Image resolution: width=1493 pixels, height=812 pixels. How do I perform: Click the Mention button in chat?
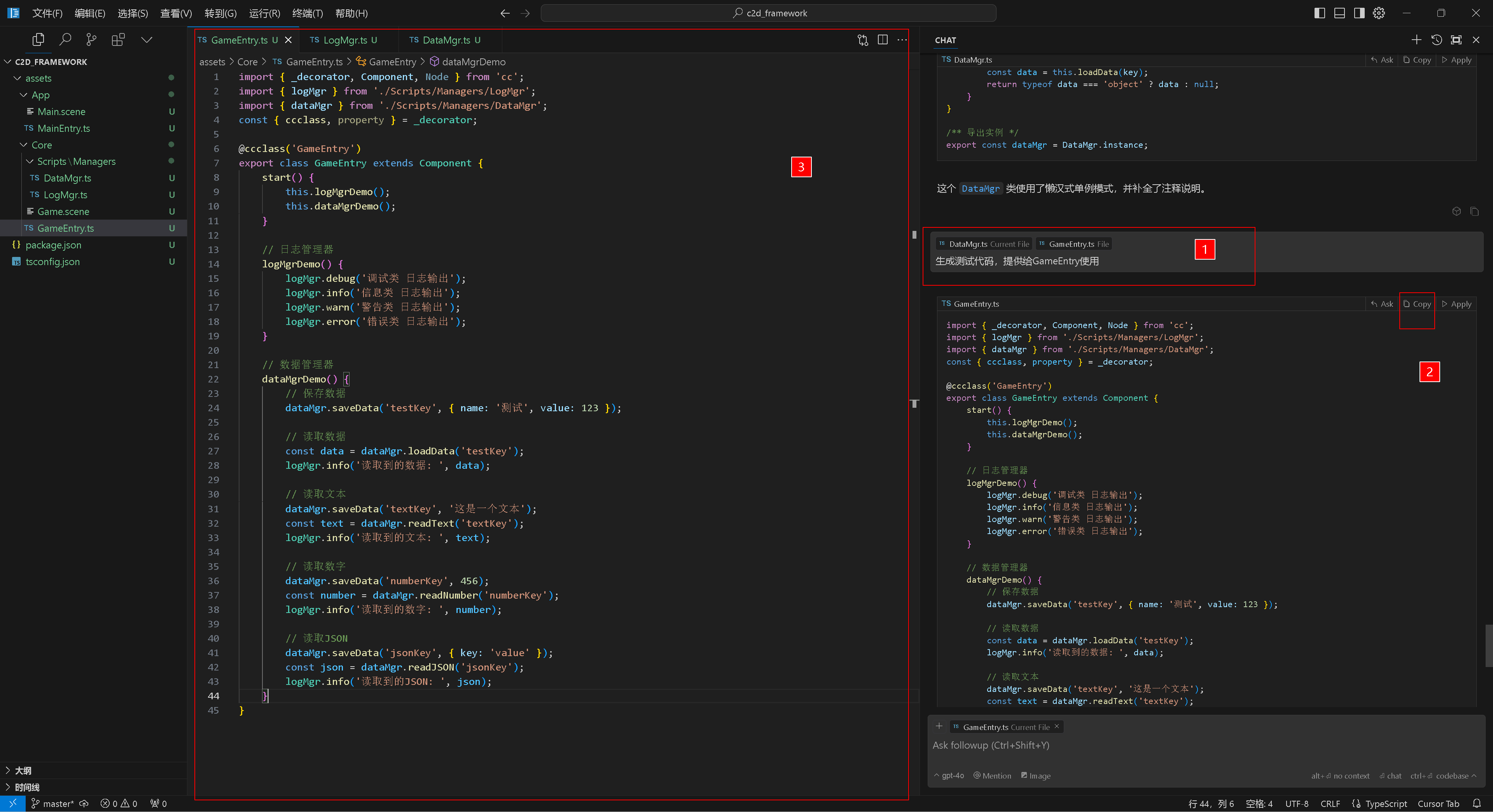coord(992,775)
